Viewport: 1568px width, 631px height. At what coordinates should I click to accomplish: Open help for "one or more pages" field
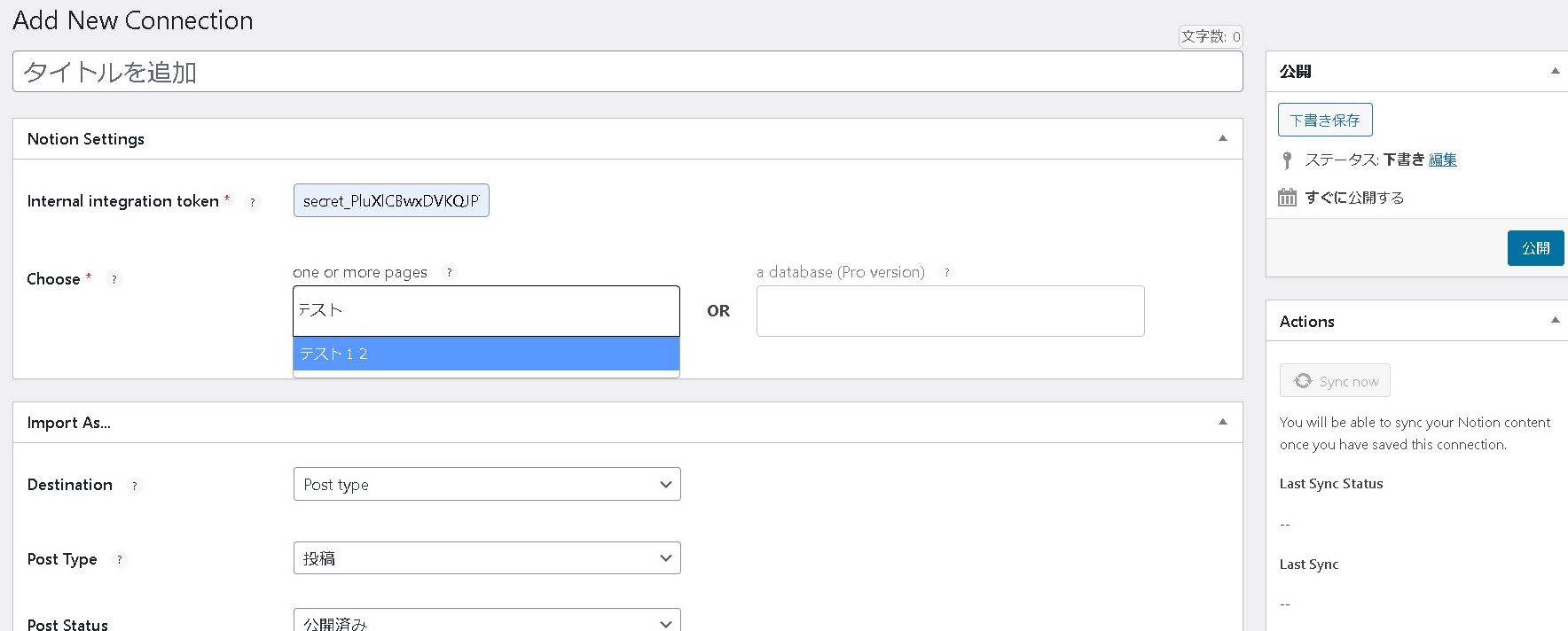pyautogui.click(x=450, y=272)
